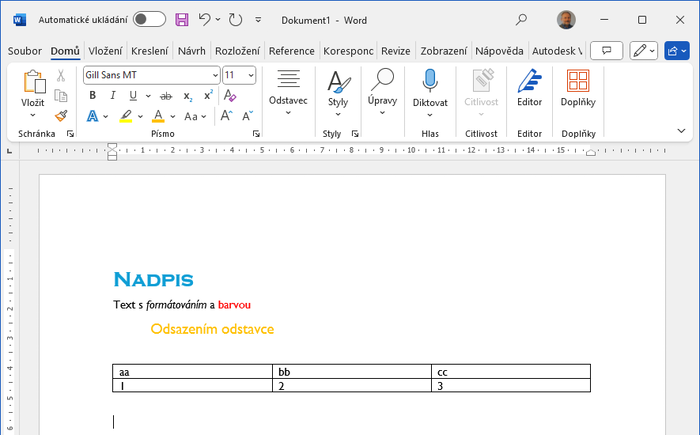Click the Format Painter brush icon
This screenshot has width=700, height=435.
tap(61, 115)
